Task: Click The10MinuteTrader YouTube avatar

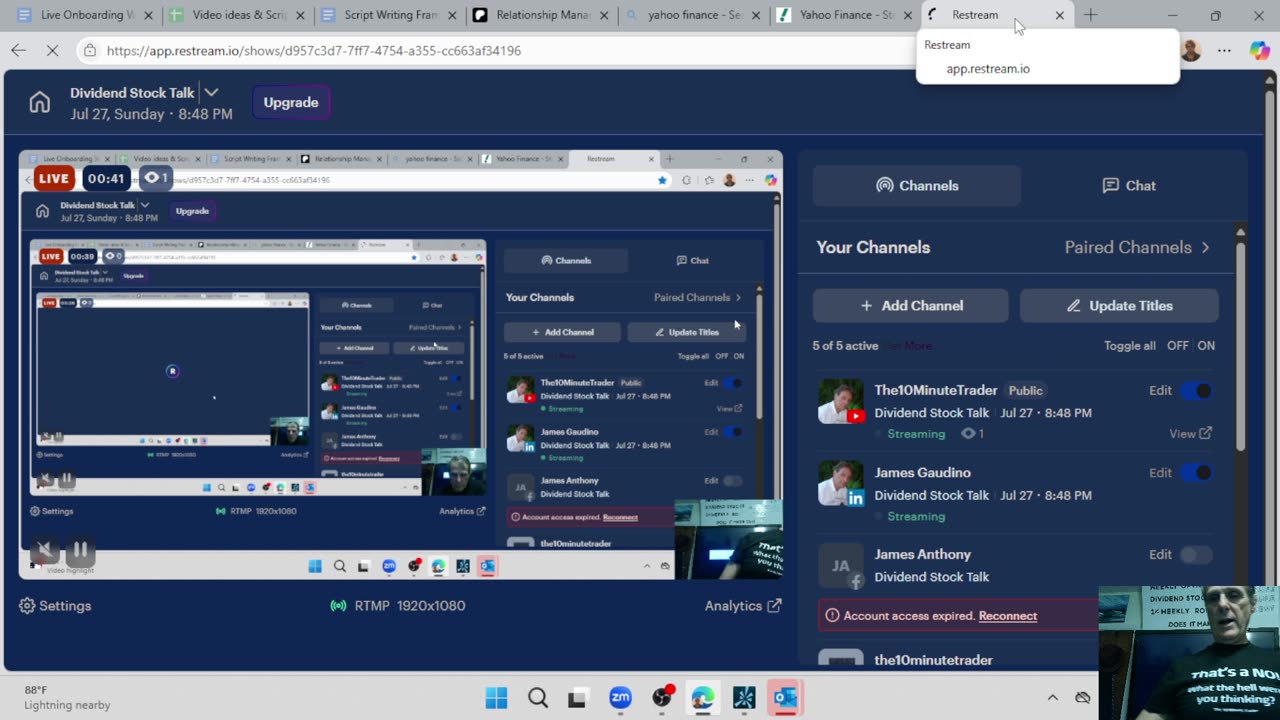Action: pos(840,401)
